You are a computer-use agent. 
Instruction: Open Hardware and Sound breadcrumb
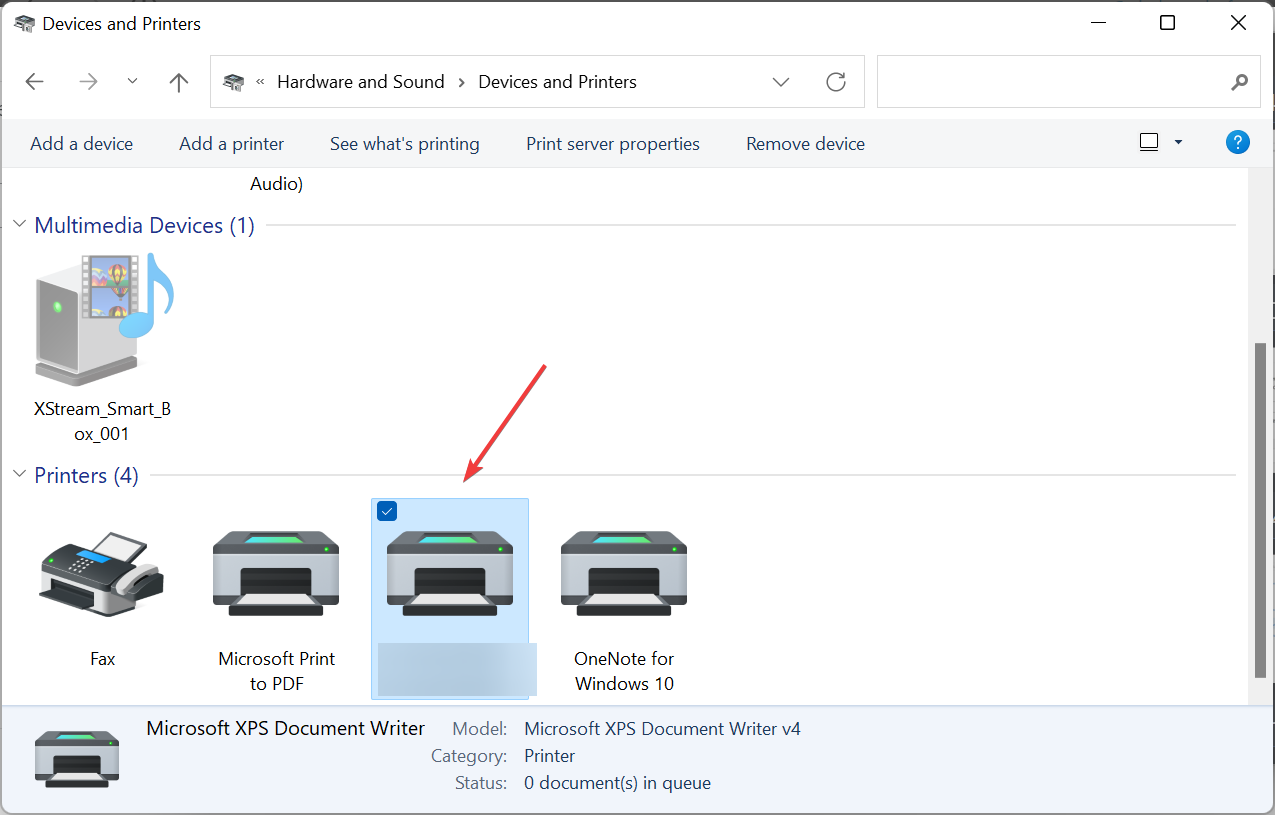(360, 82)
